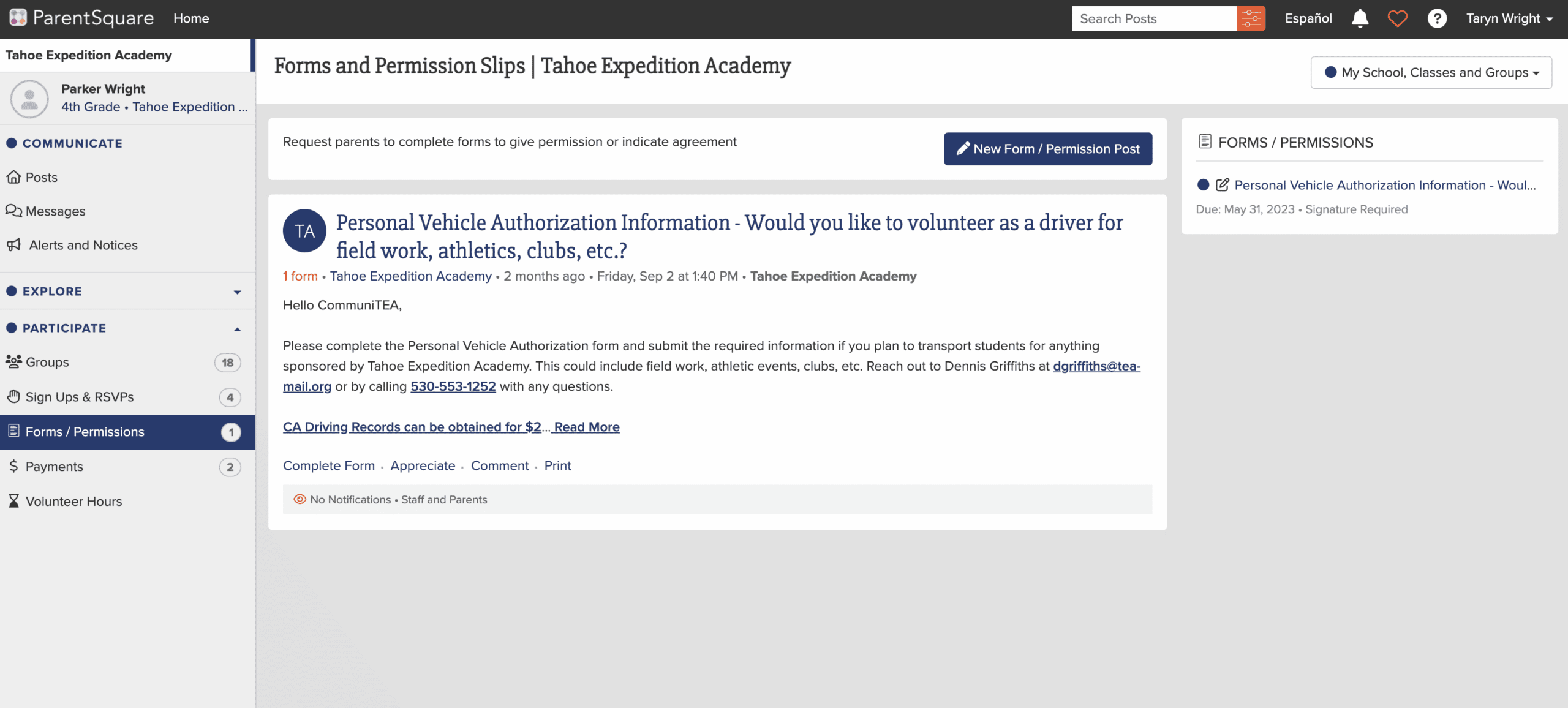This screenshot has width=1568, height=708.
Task: Click the Sign Ups count badge 4
Action: tap(230, 397)
